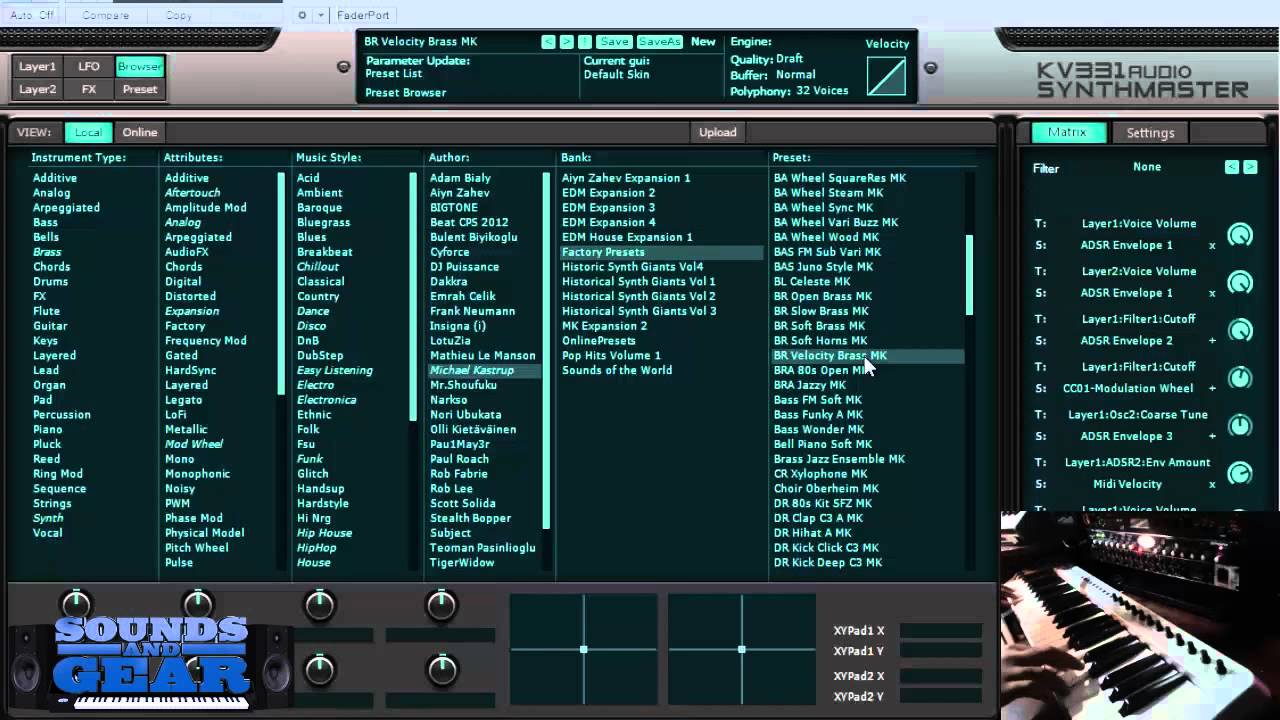The image size is (1280, 720).
Task: Open the Velocity curve icon
Action: coord(886,76)
